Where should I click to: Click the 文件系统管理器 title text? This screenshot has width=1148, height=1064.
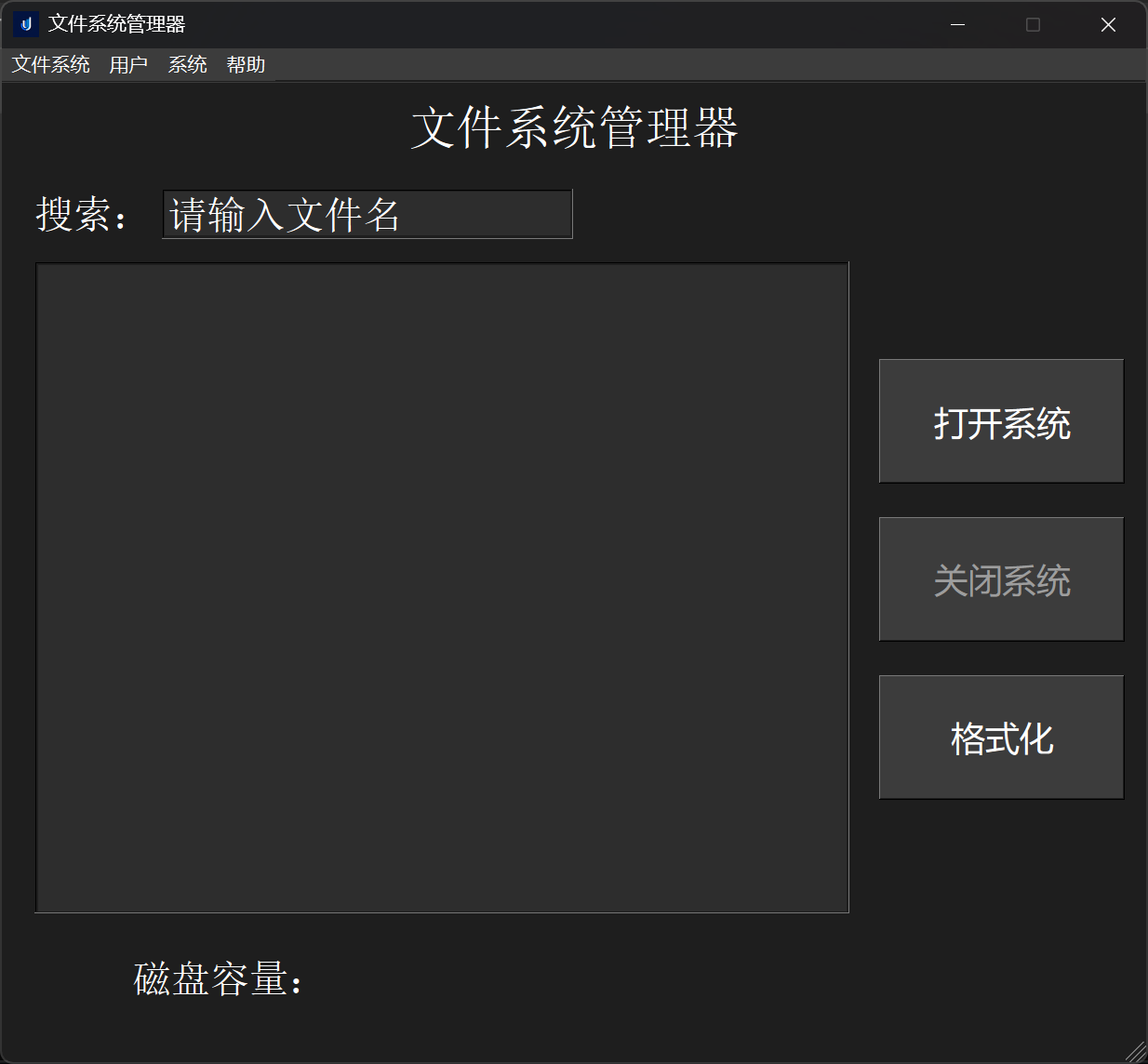(574, 130)
